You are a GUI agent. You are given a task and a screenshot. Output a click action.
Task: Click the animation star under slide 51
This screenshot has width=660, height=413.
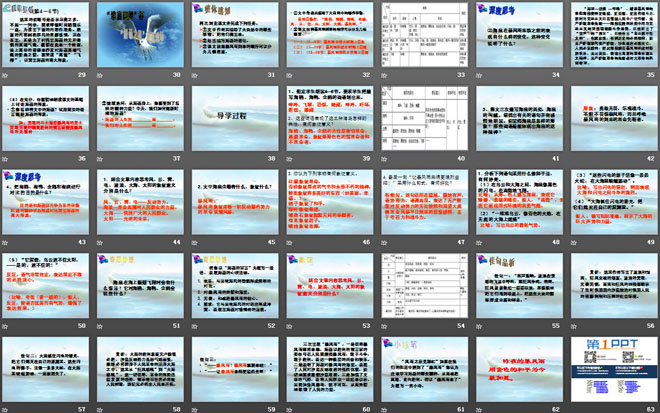[100, 326]
